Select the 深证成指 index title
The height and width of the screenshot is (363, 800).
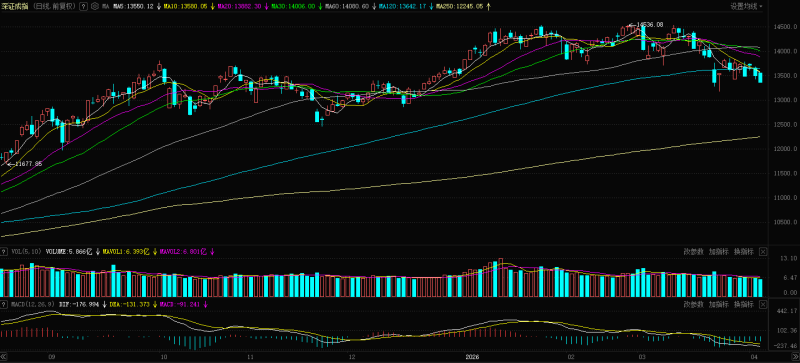[x=14, y=7]
